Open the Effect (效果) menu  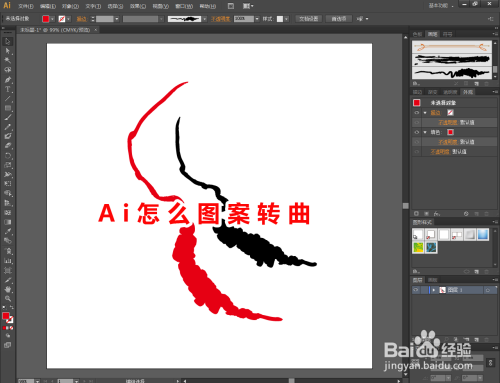(138, 6)
